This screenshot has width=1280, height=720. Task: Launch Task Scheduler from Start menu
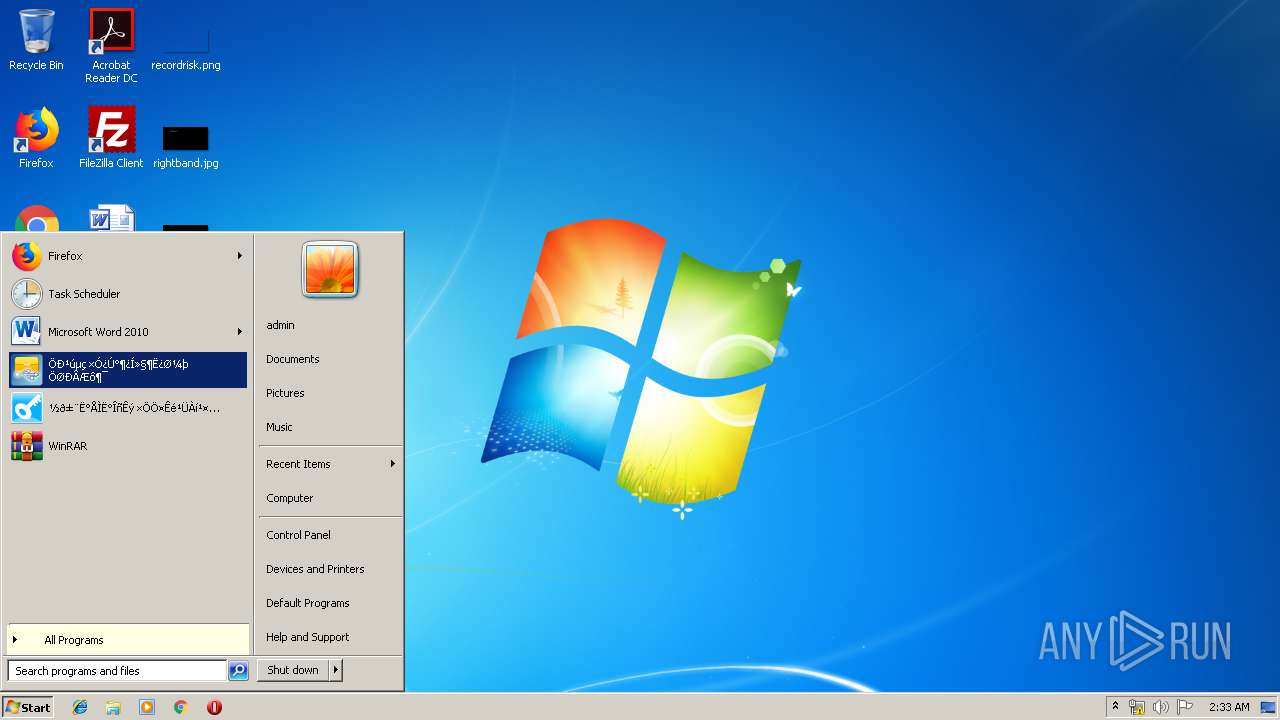click(x=128, y=294)
